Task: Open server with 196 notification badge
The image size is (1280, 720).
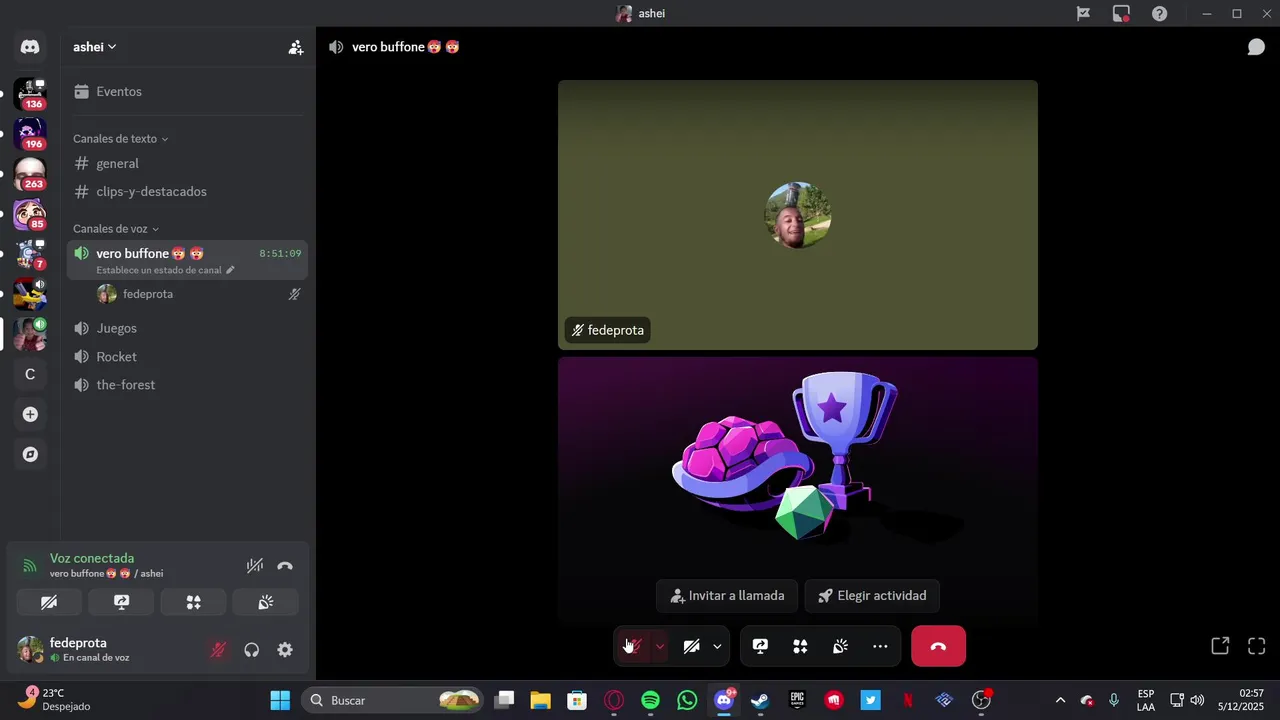Action: coord(30,134)
